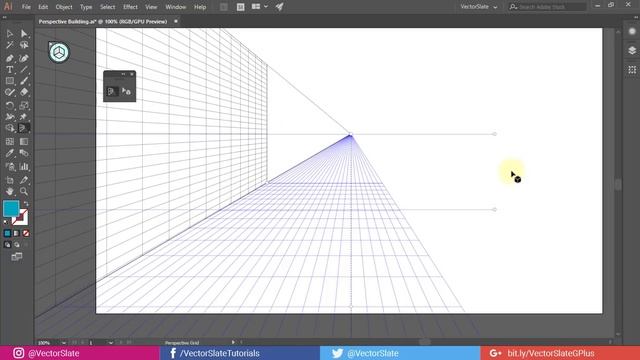Collapse the floating tool panel
Image resolution: width=640 pixels, height=360 pixels.
(x=123, y=74)
